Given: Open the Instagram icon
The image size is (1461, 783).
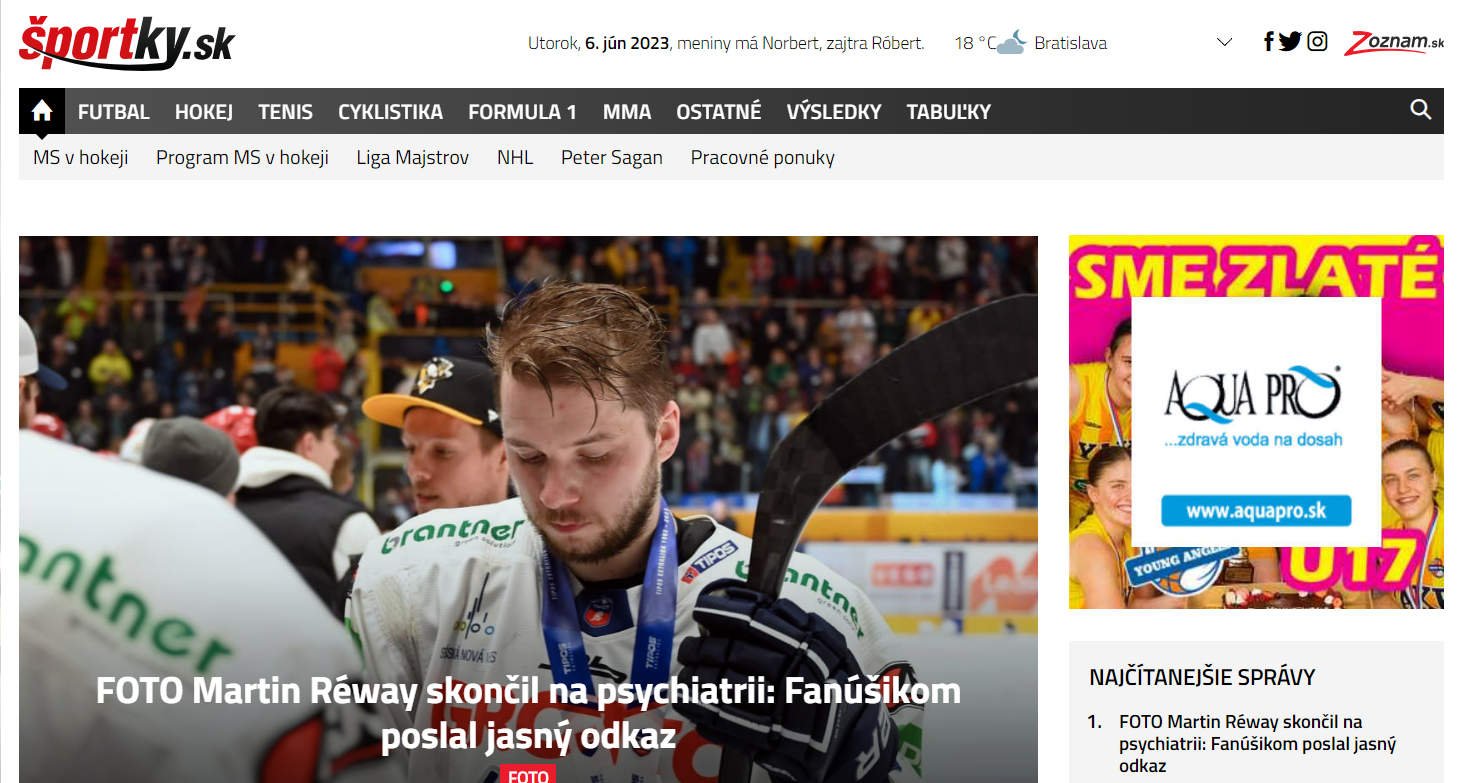Looking at the screenshot, I should click(1318, 42).
